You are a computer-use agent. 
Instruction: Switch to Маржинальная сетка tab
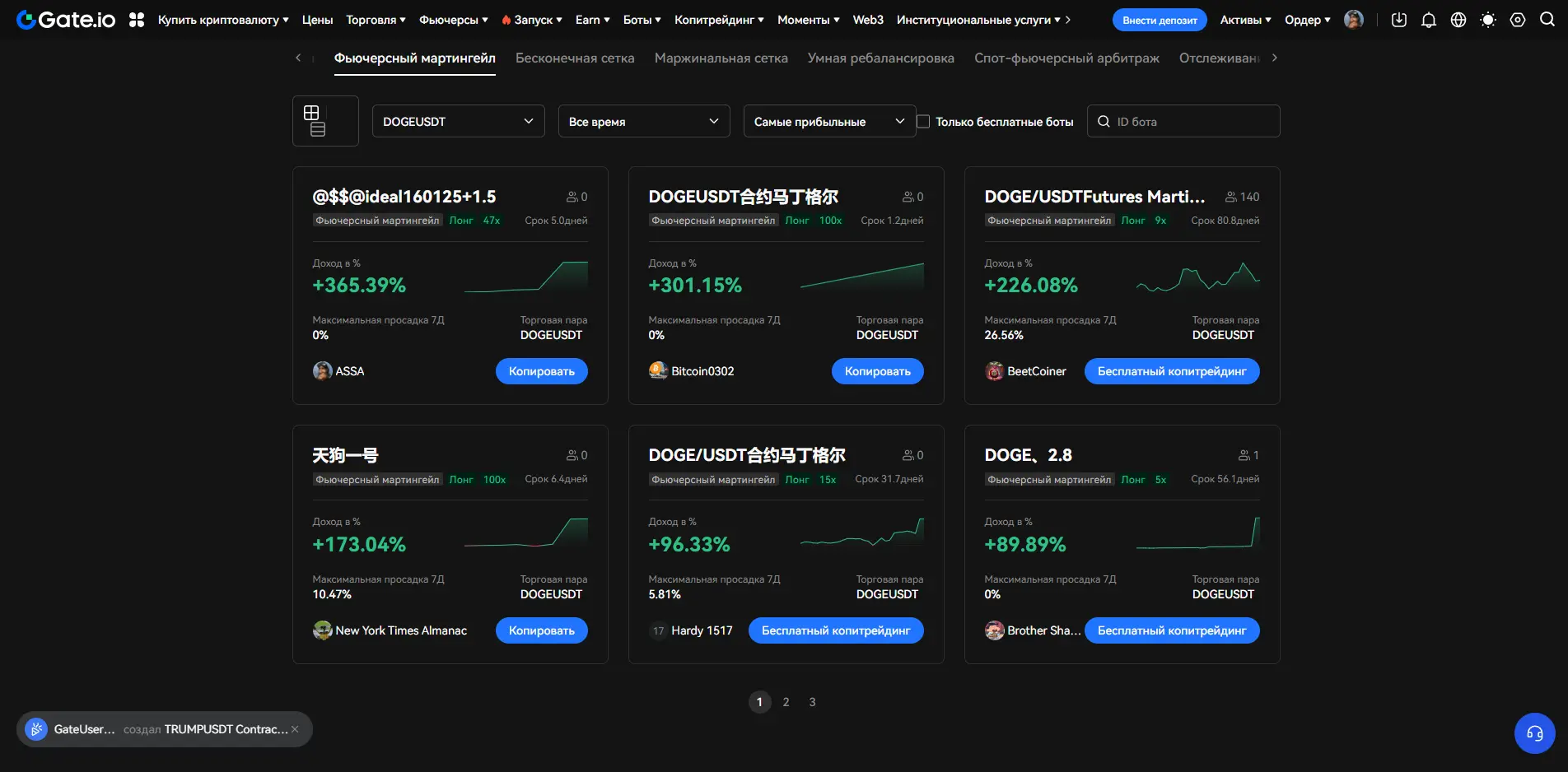pyautogui.click(x=721, y=58)
